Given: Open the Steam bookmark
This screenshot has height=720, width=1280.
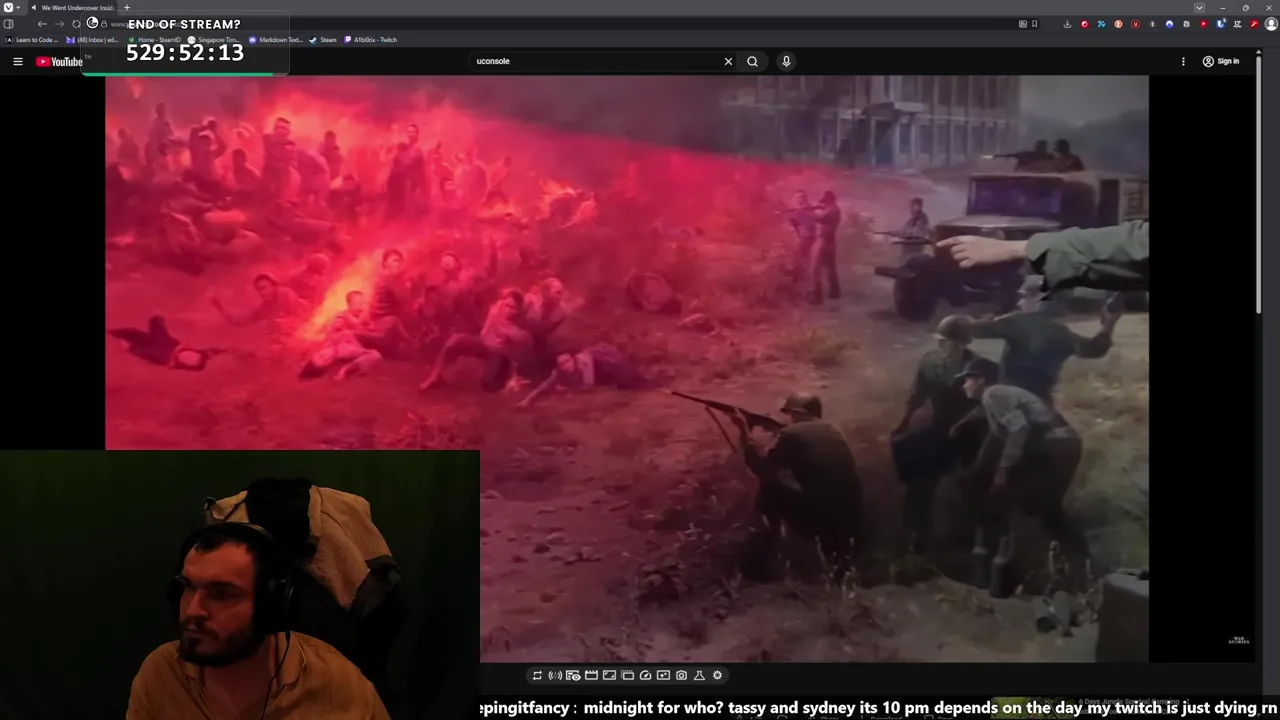Looking at the screenshot, I should coord(322,40).
